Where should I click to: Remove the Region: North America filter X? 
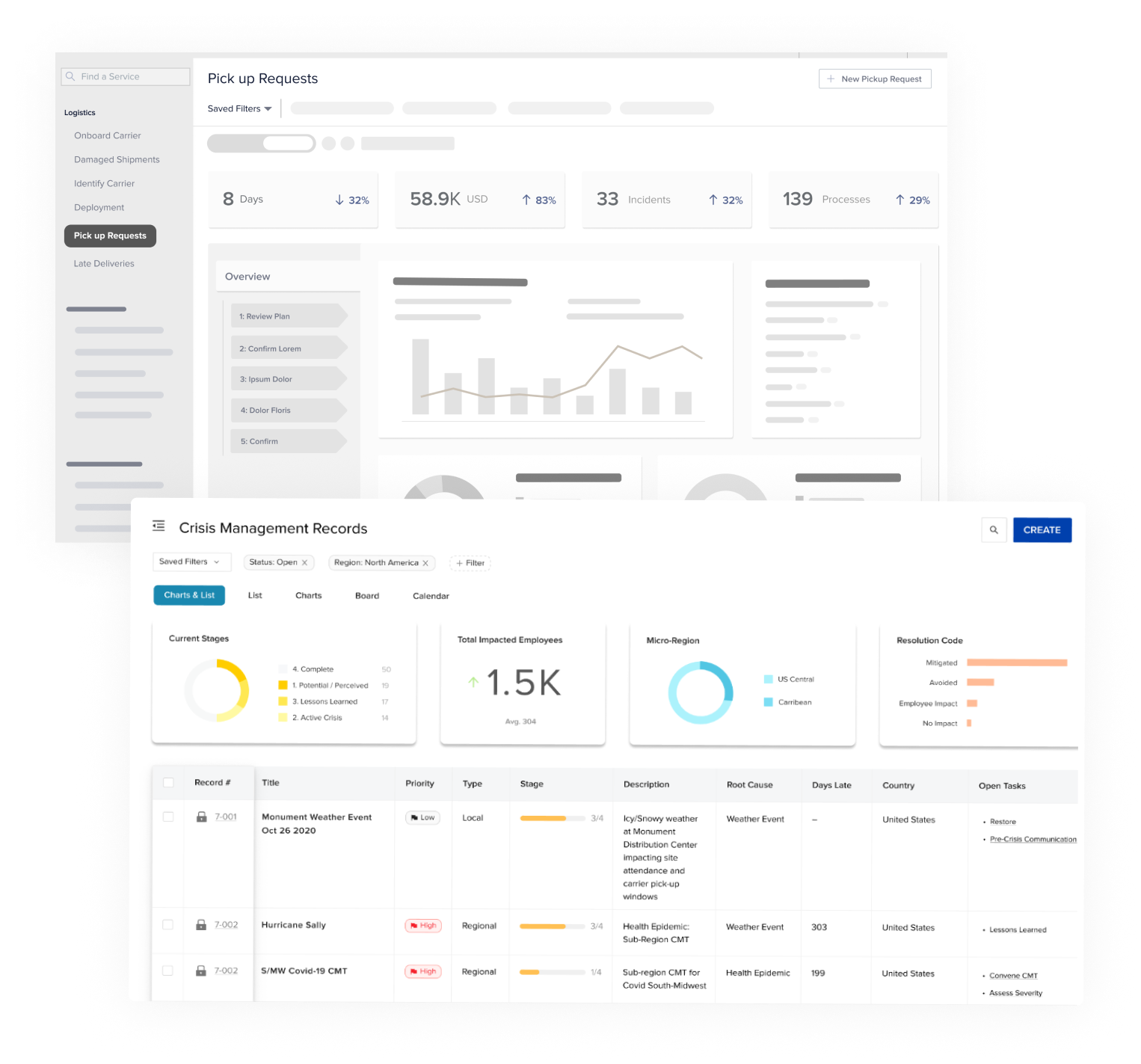point(425,563)
